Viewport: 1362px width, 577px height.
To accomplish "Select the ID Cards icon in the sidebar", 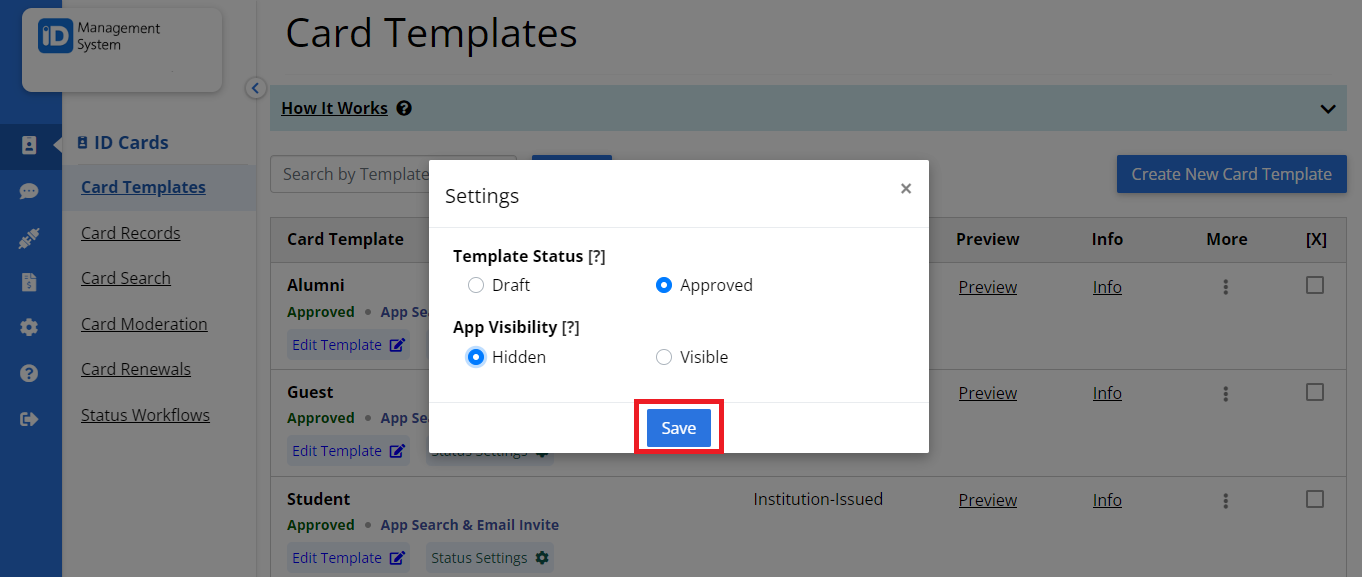I will (31, 146).
